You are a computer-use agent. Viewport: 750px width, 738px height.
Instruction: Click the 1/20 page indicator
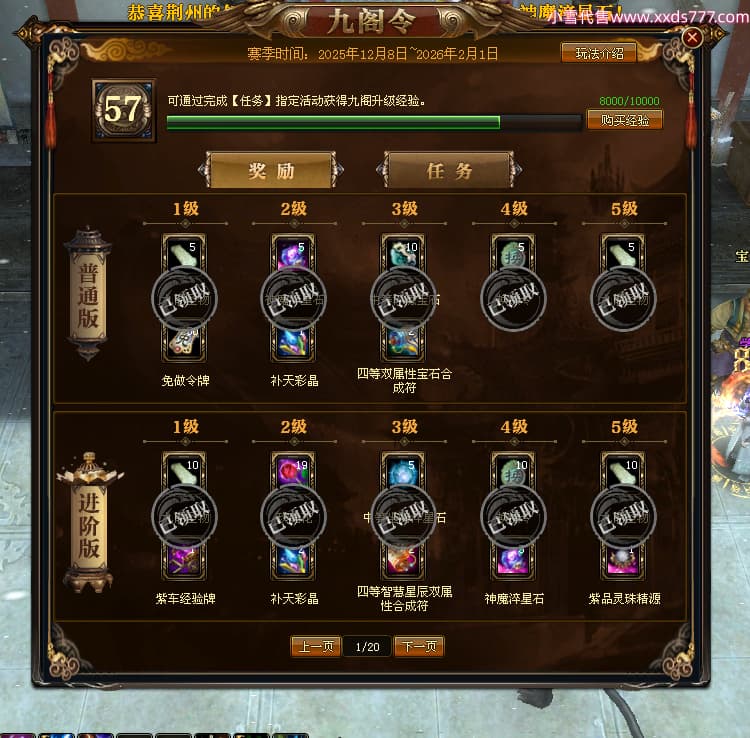click(367, 647)
